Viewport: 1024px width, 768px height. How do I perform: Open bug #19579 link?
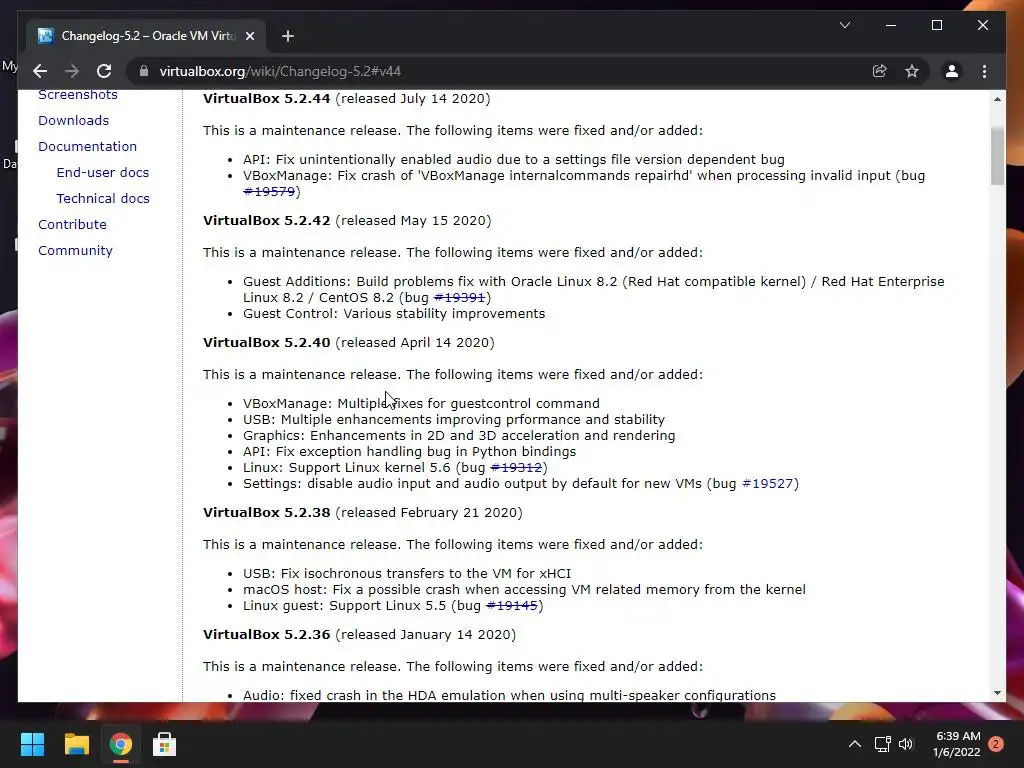coord(269,191)
